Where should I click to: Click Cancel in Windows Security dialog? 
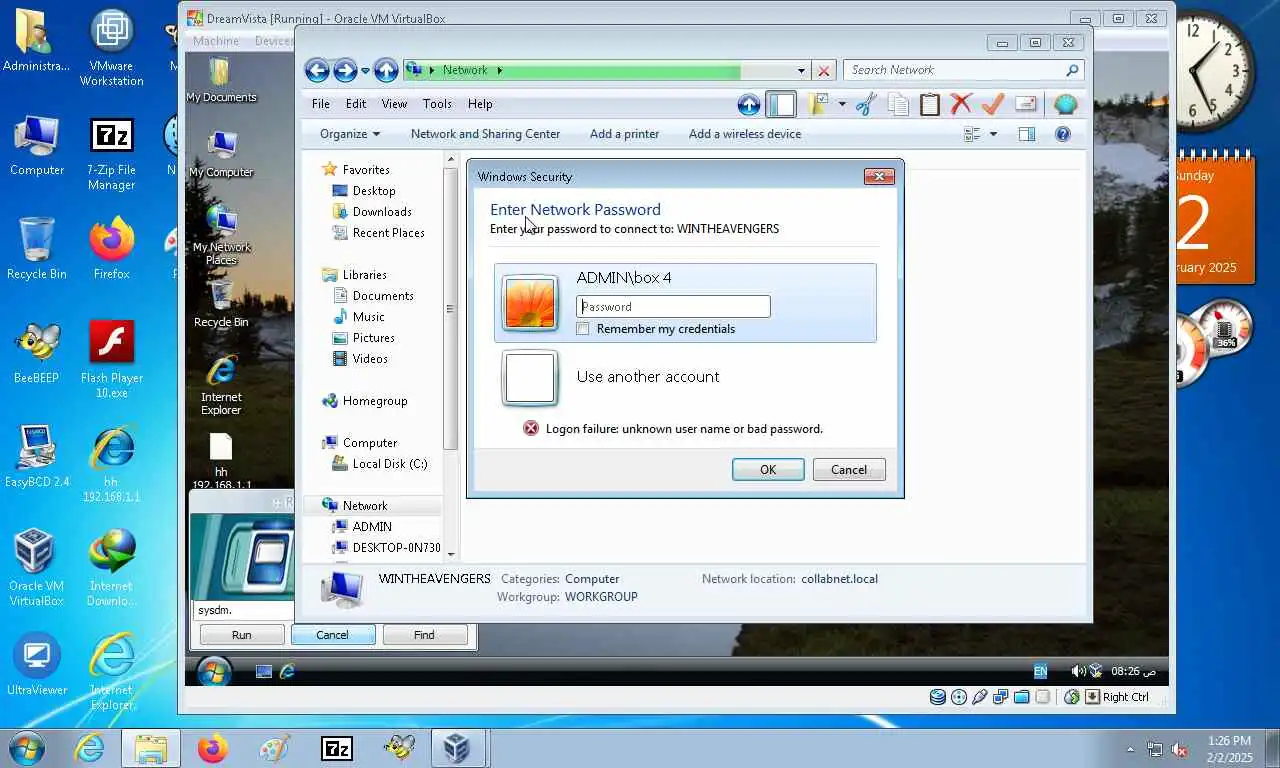849,470
